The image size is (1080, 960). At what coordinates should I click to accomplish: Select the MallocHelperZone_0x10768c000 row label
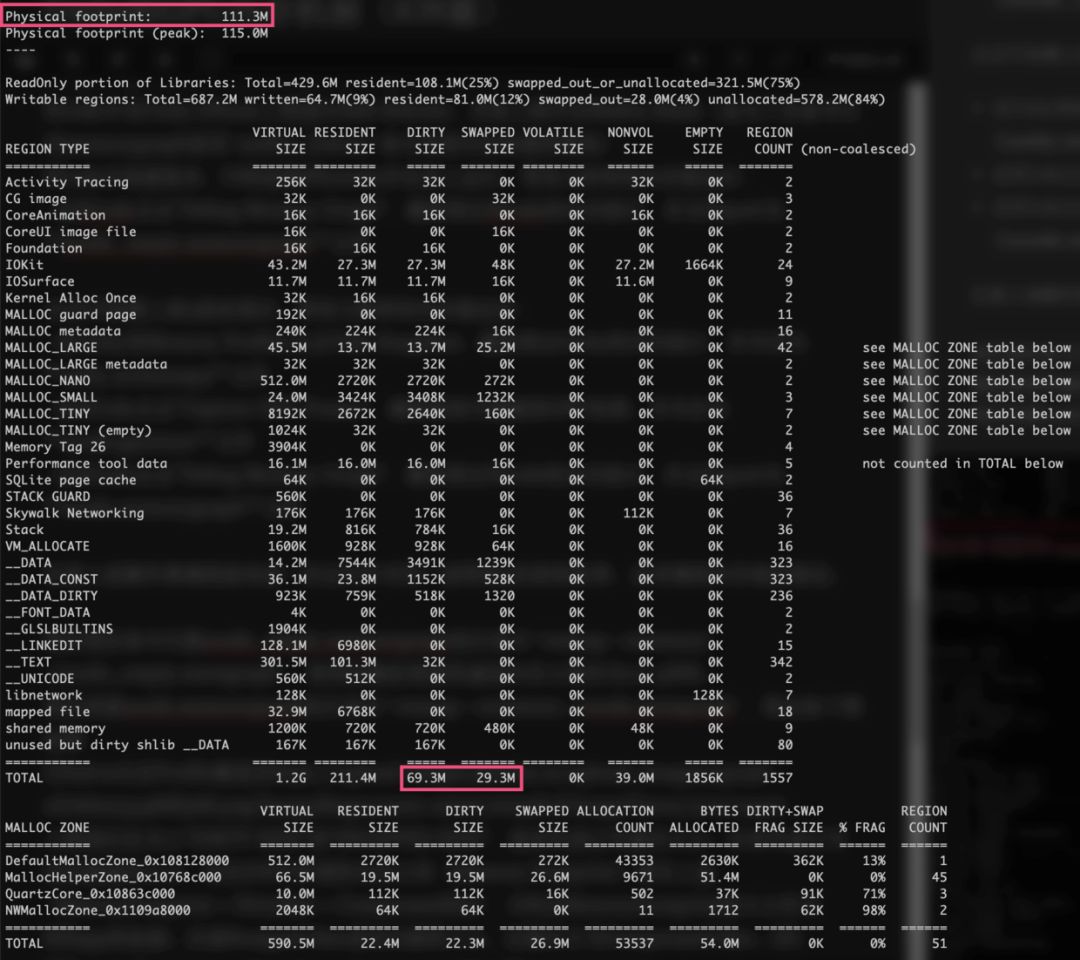[x=114, y=877]
